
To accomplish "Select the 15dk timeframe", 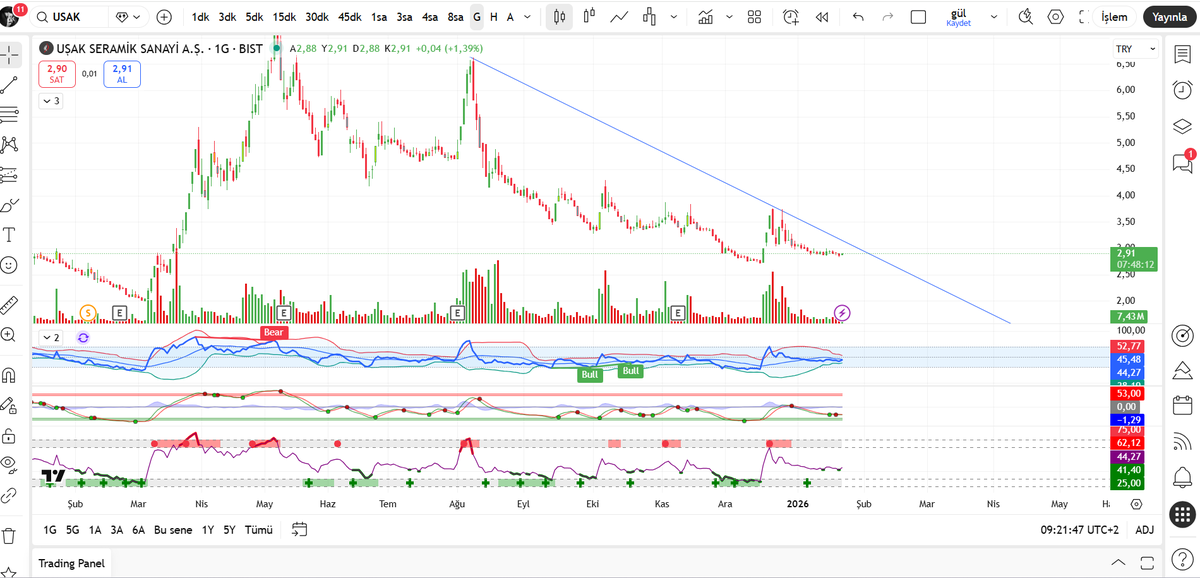I will 284,17.
